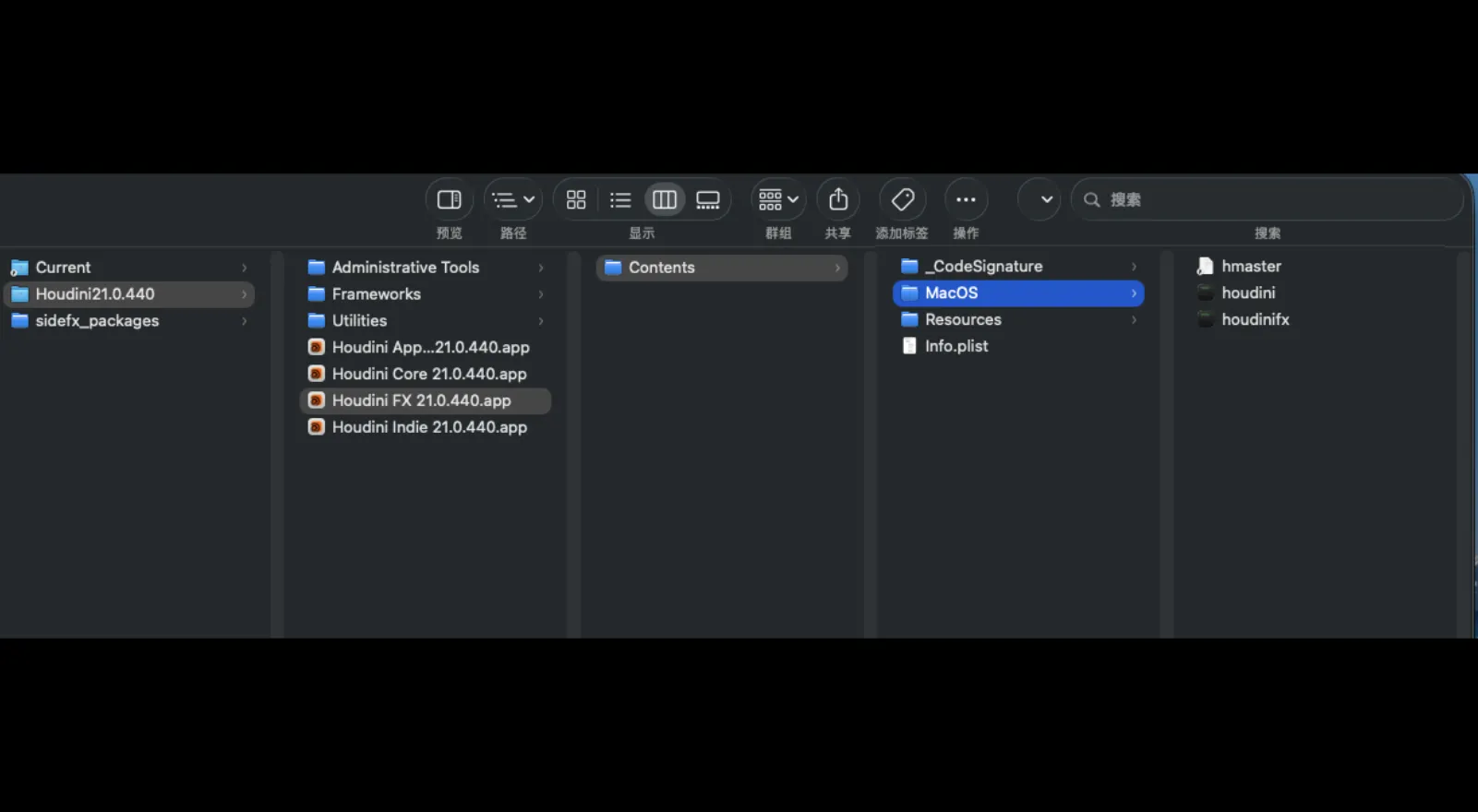Toggle the preview pane button

pyautogui.click(x=449, y=200)
